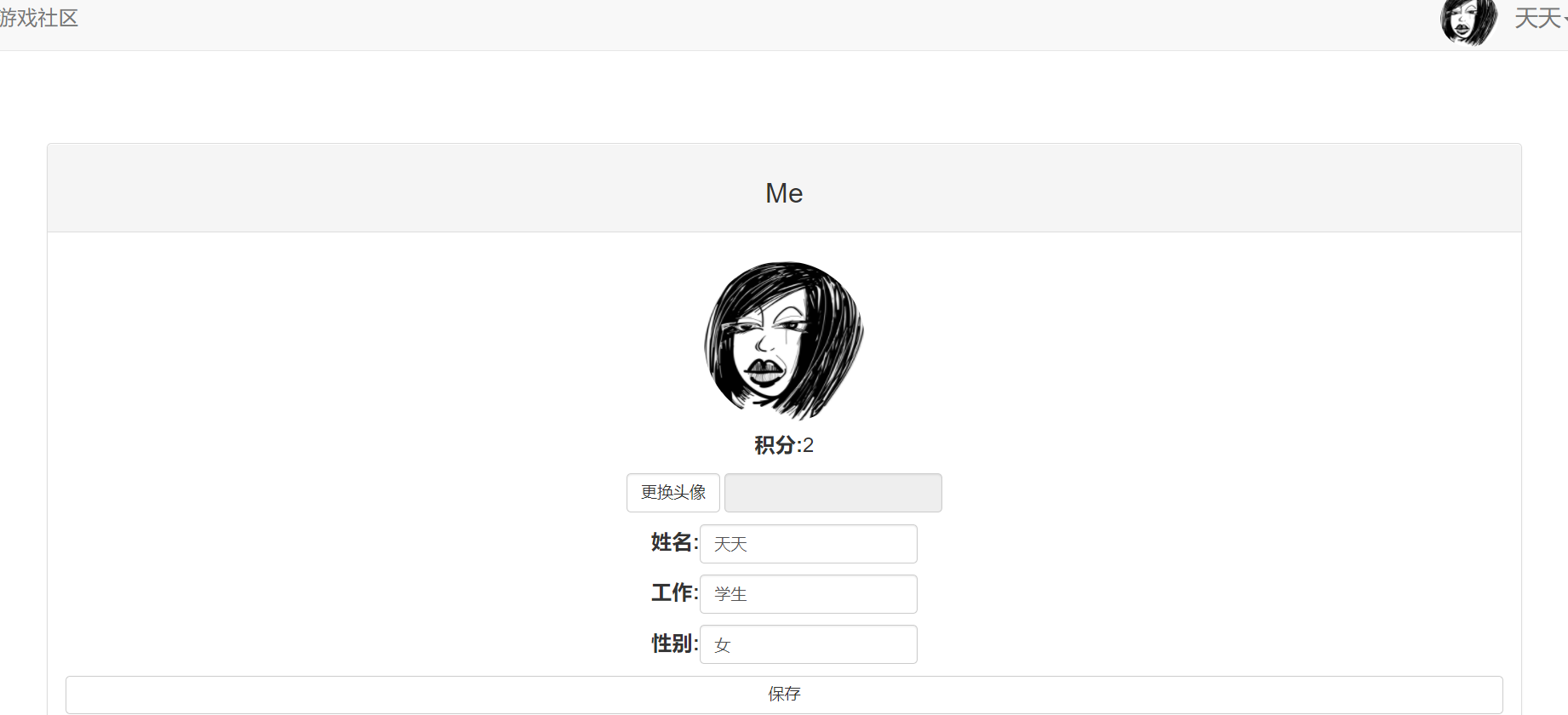The height and width of the screenshot is (715, 1568).
Task: Click the 性别: field label
Action: (674, 643)
